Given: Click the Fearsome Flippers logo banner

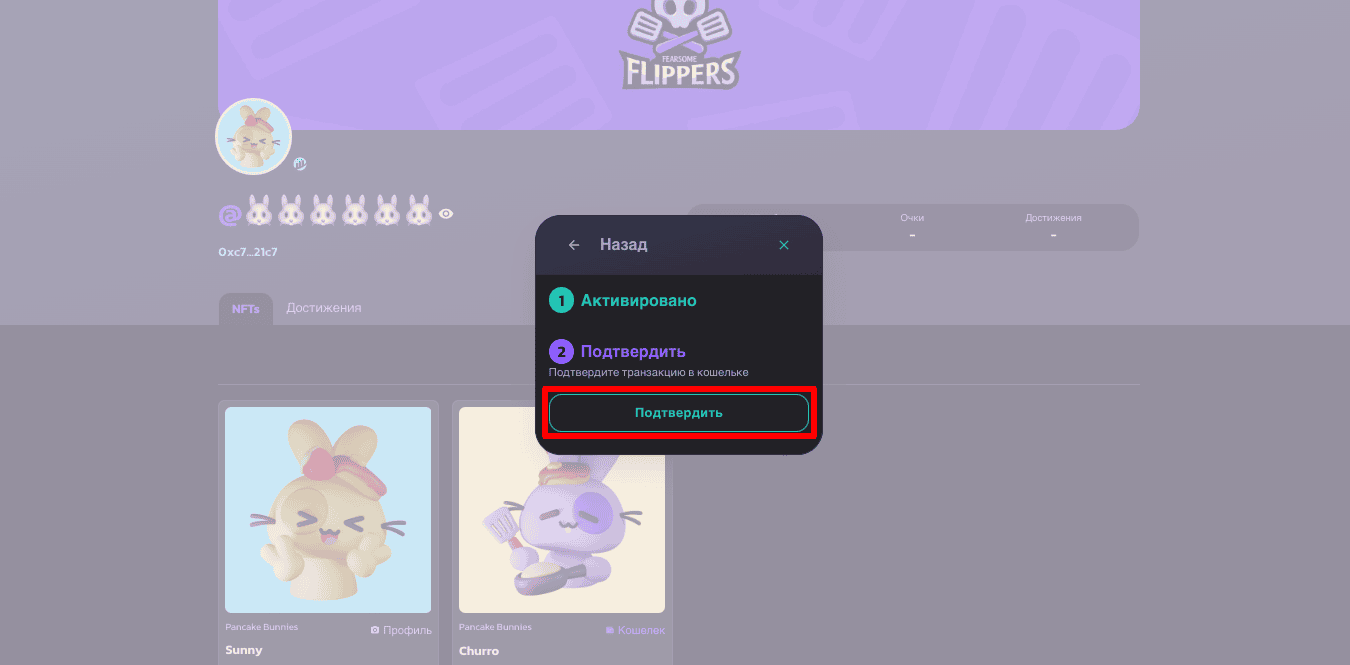Looking at the screenshot, I should coord(680,45).
